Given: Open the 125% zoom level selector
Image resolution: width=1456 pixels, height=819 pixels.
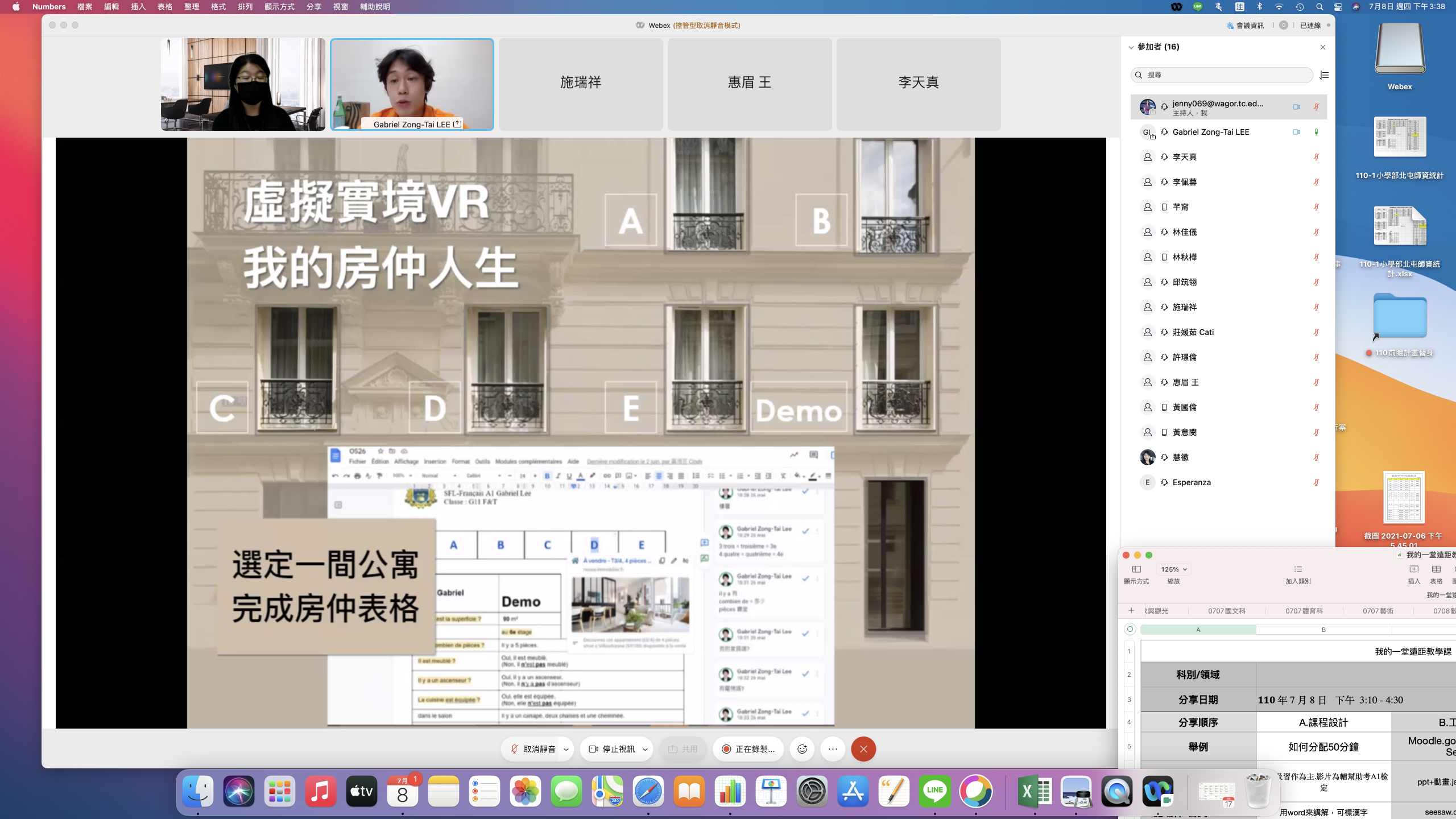Looking at the screenshot, I should tap(1174, 569).
